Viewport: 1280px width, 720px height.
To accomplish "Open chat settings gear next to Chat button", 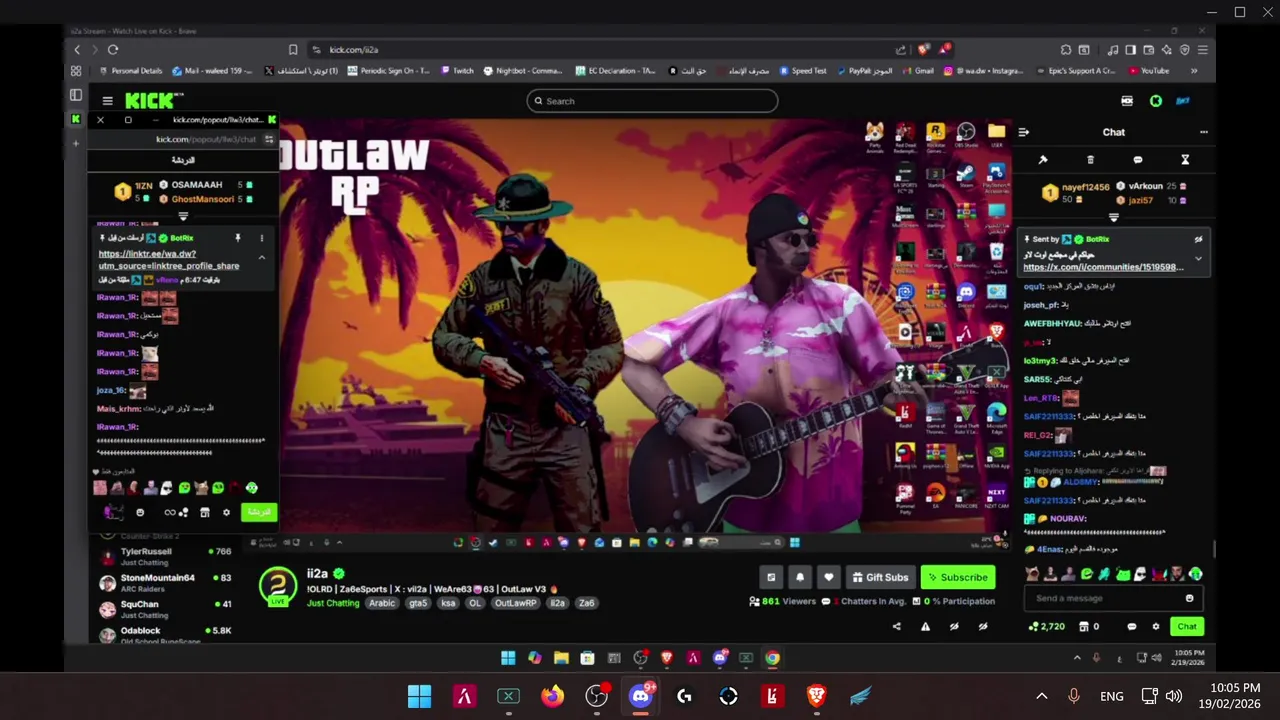I will click(x=1155, y=627).
